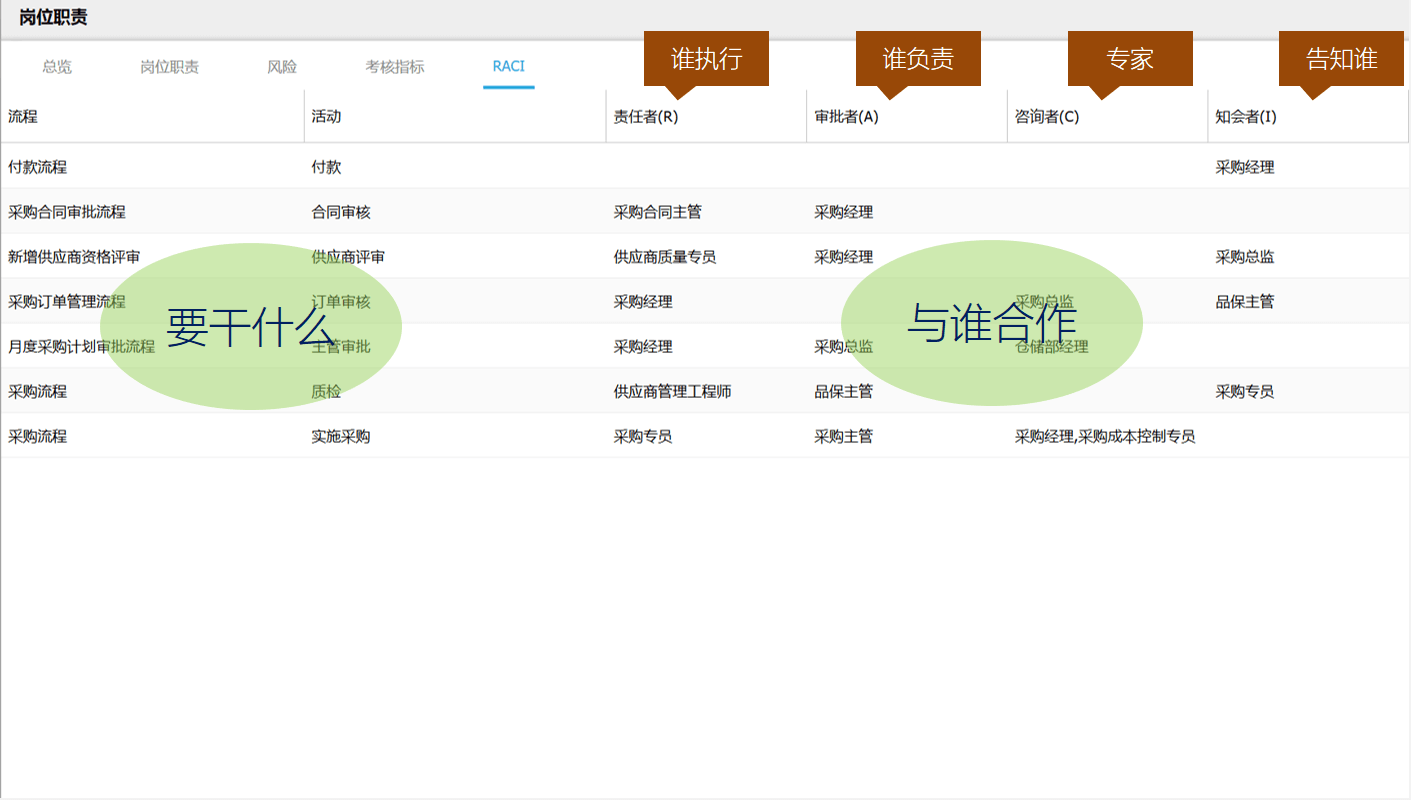Viewport: 1412px width, 801px height.
Task: Select the 付款流程 row
Action: tap(38, 167)
